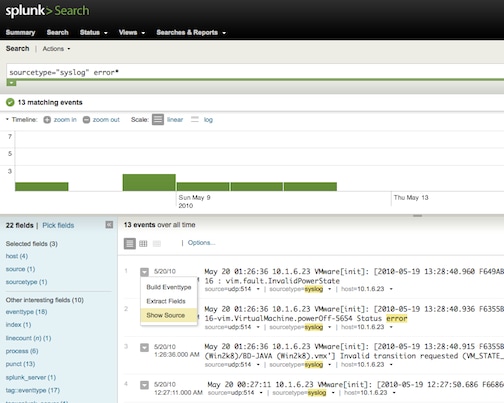Select the process (6) field
This screenshot has width=504, height=403.
click(x=22, y=351)
